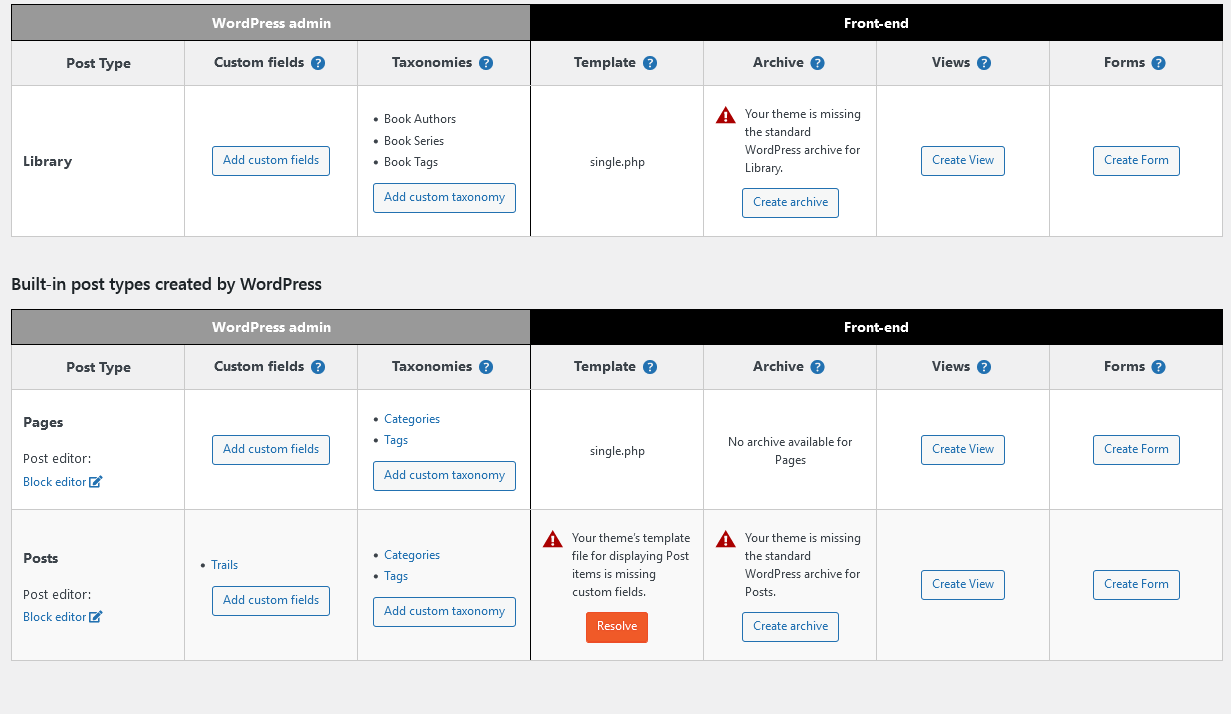Click help icon beside Forms in top table
Image resolution: width=1231 pixels, height=714 pixels.
(1158, 63)
